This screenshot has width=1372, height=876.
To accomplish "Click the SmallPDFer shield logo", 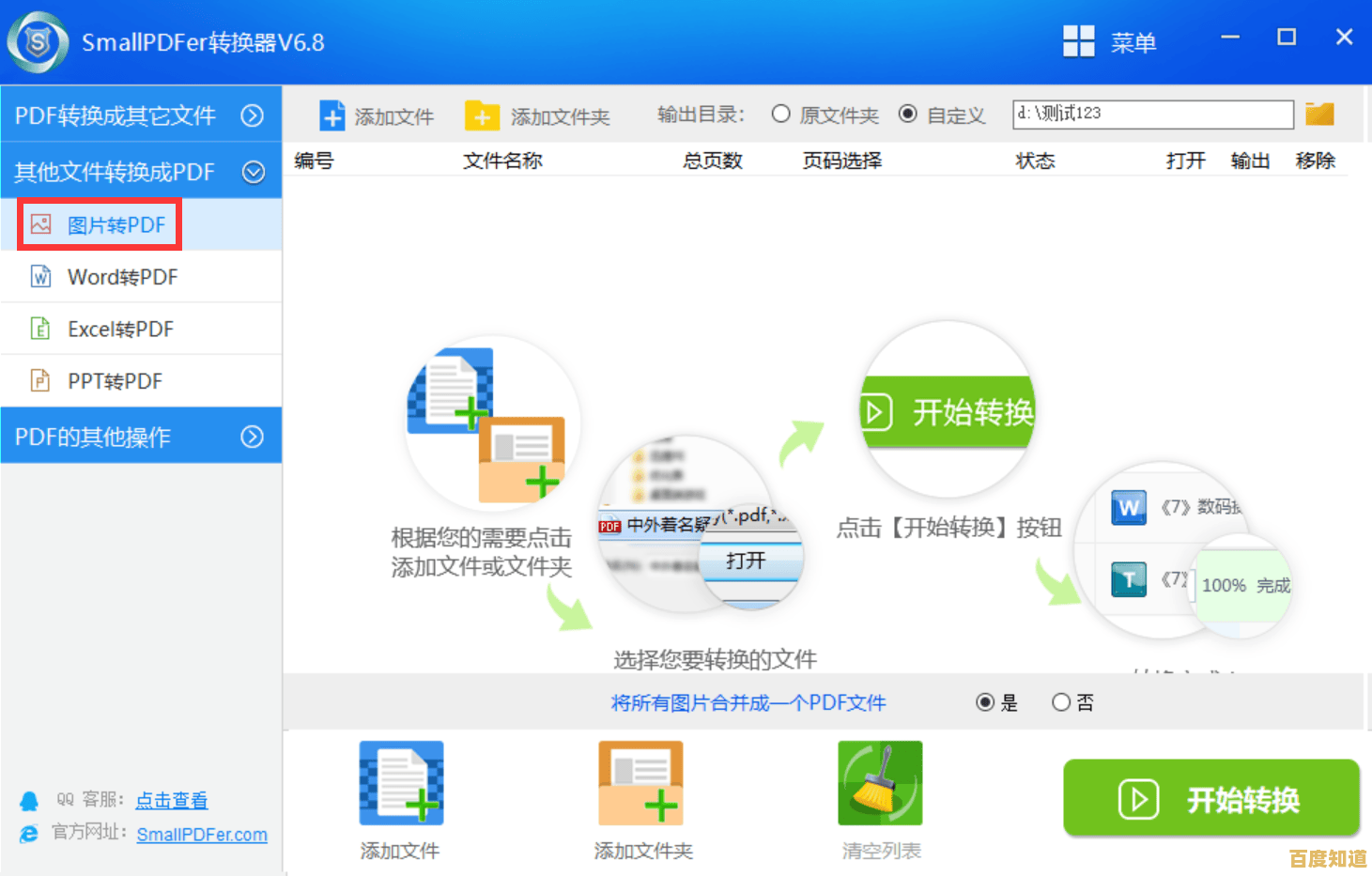I will point(37,41).
